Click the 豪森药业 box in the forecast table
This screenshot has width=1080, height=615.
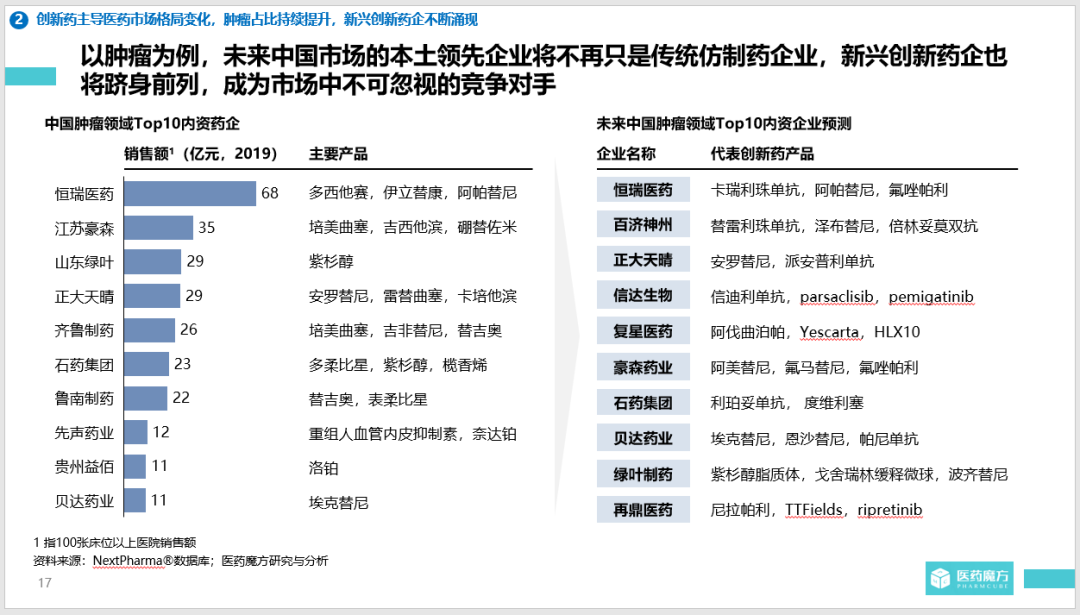(x=643, y=367)
